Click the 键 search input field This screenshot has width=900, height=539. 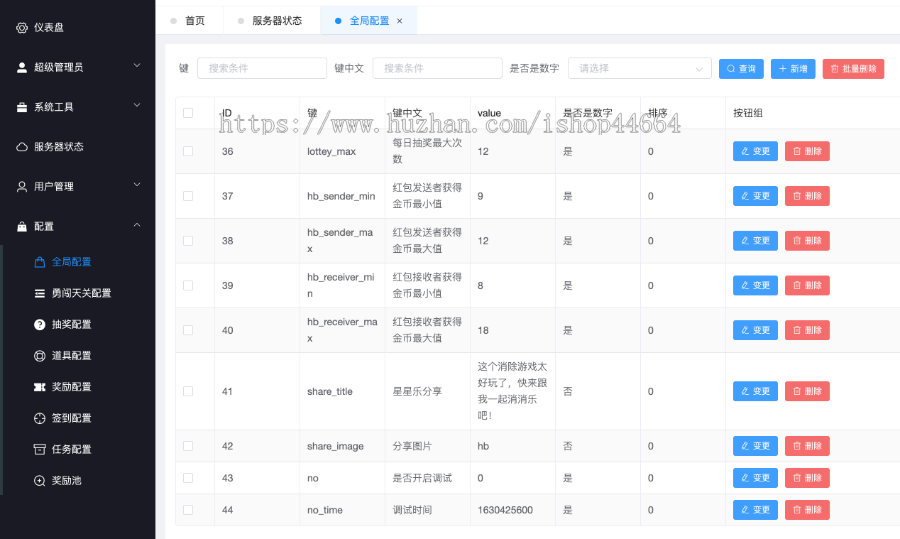tap(262, 68)
